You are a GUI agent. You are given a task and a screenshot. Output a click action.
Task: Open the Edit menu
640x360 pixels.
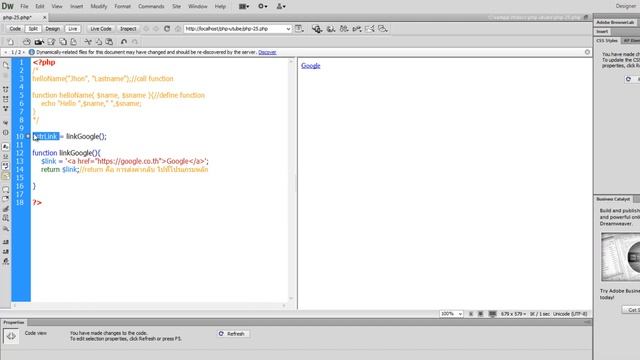40,7
